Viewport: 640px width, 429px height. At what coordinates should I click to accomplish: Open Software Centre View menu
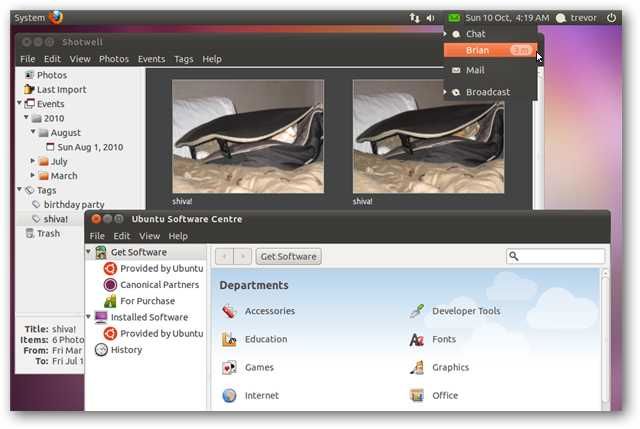(x=149, y=236)
